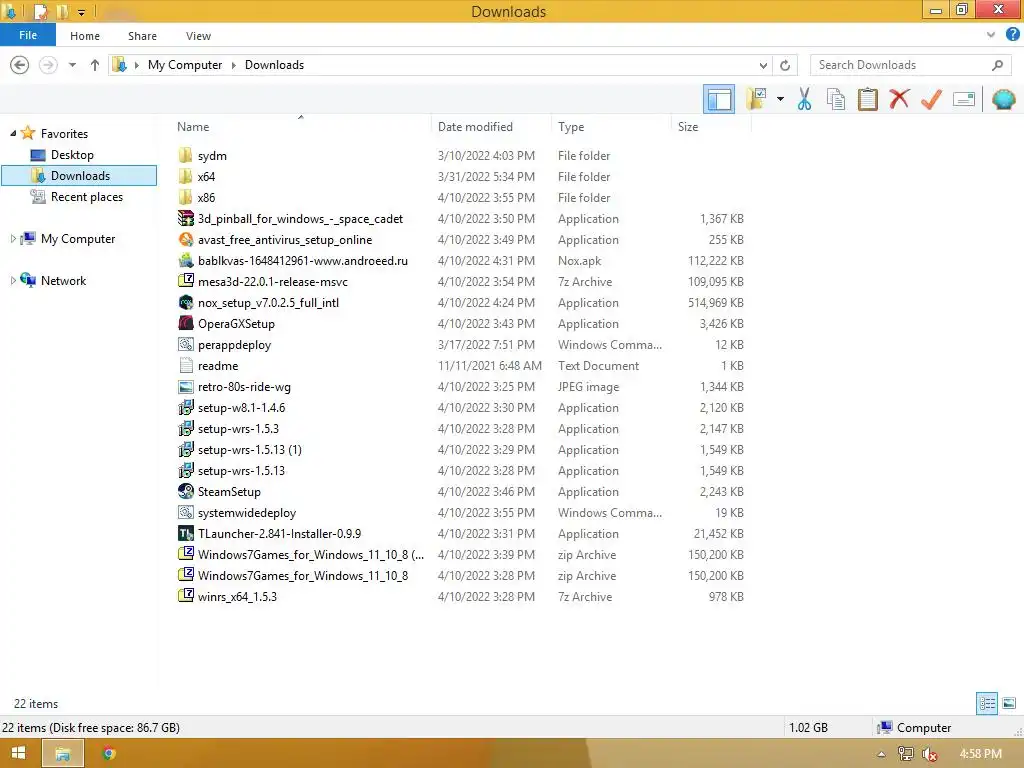Click My Computer in the address bar
This screenshot has width=1024, height=768.
(x=185, y=65)
